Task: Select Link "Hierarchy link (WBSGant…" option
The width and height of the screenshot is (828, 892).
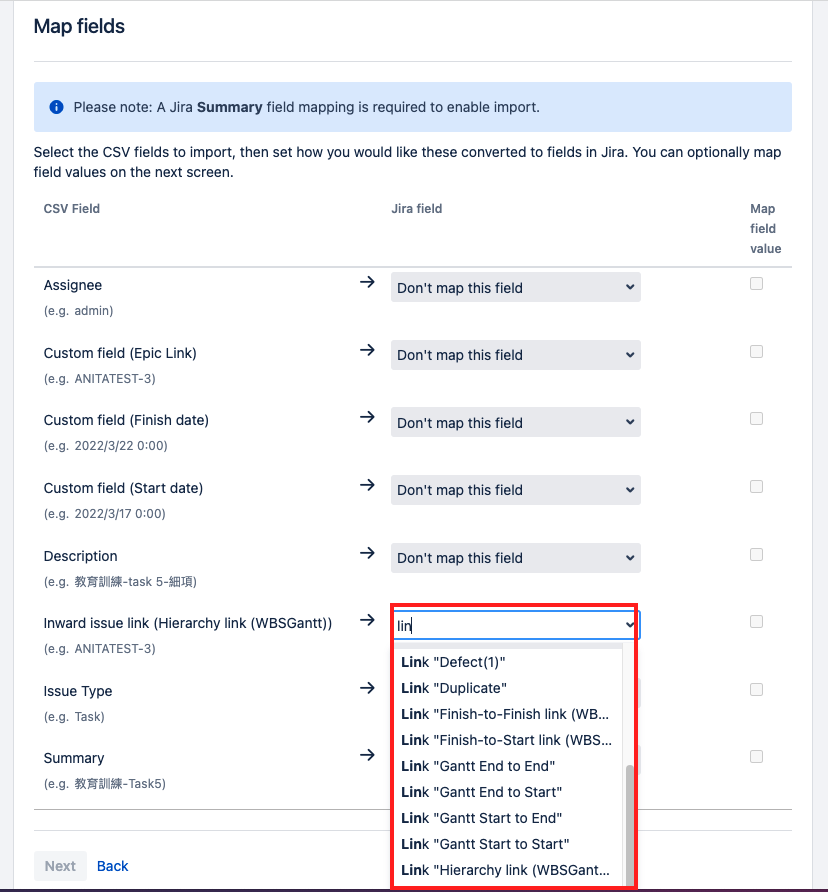Action: pyautogui.click(x=509, y=870)
